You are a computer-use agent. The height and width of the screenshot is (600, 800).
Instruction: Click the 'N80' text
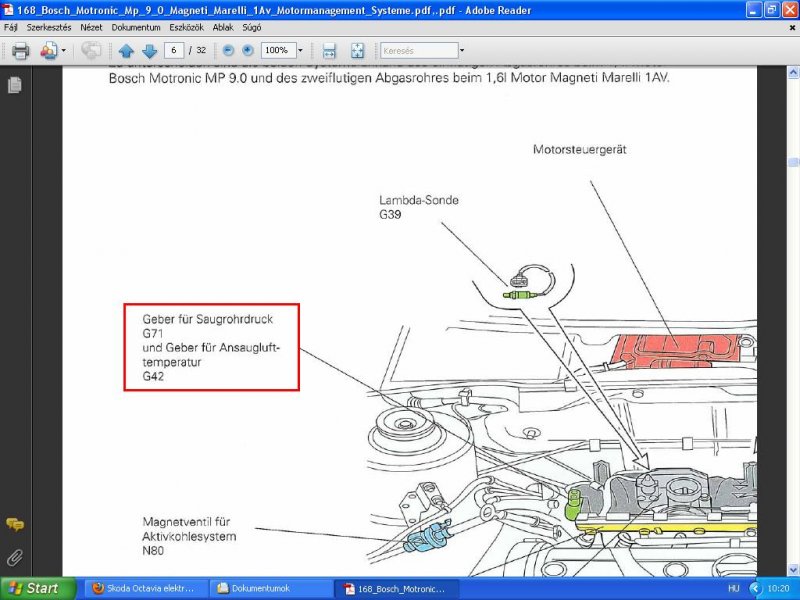(153, 551)
